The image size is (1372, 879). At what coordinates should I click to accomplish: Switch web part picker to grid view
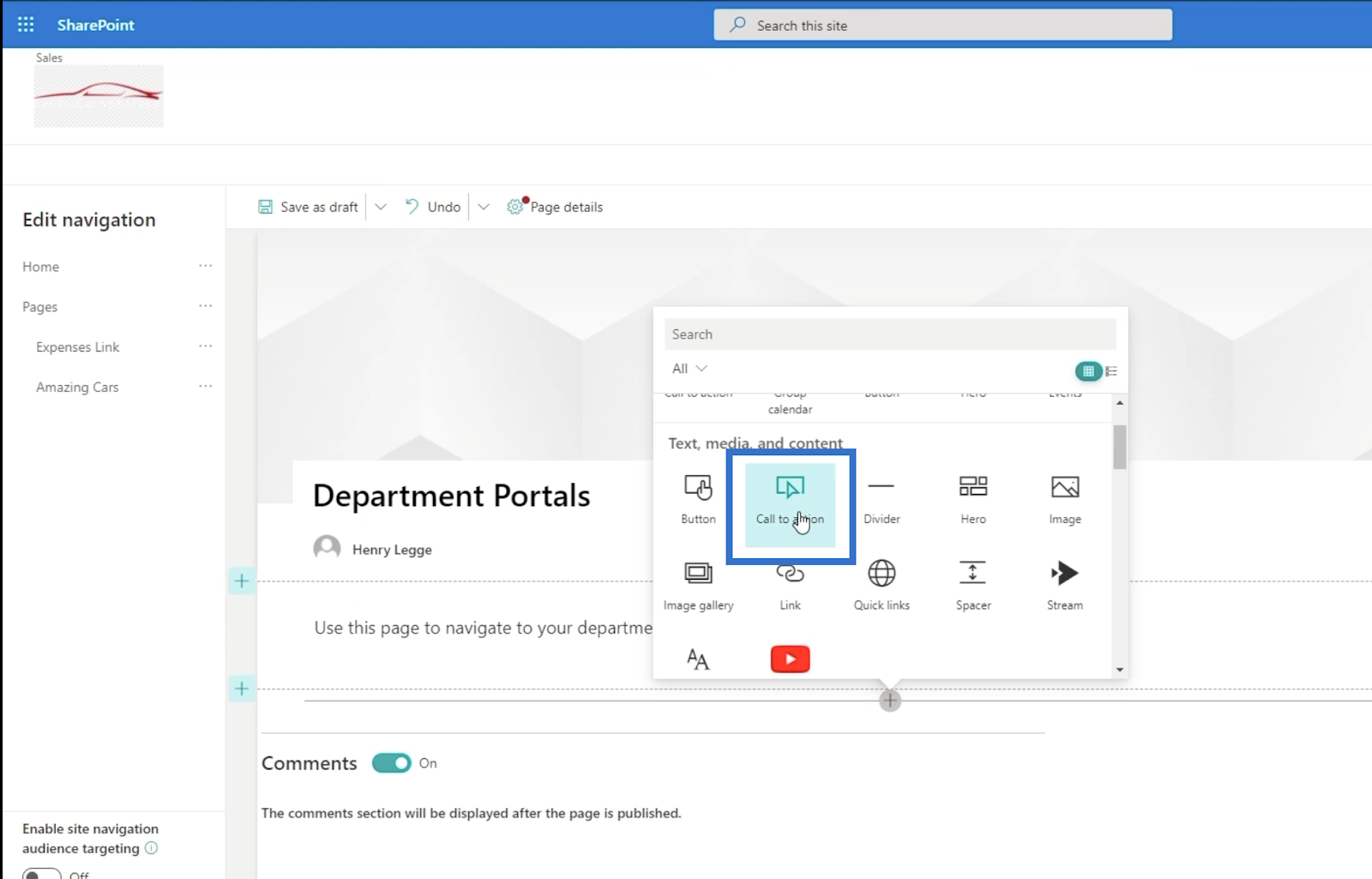[1088, 371]
